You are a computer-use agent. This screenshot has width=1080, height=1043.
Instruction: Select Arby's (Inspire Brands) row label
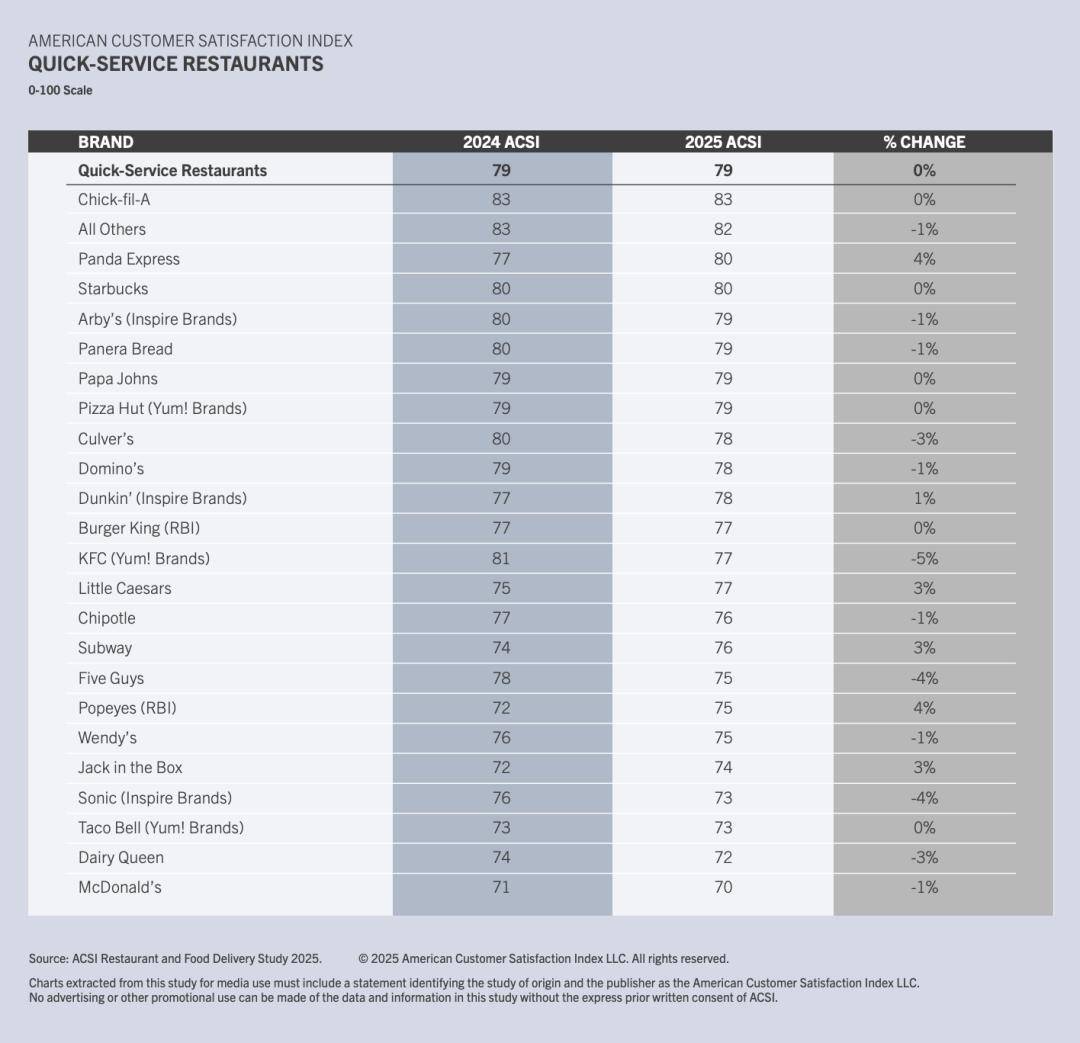tap(157, 319)
